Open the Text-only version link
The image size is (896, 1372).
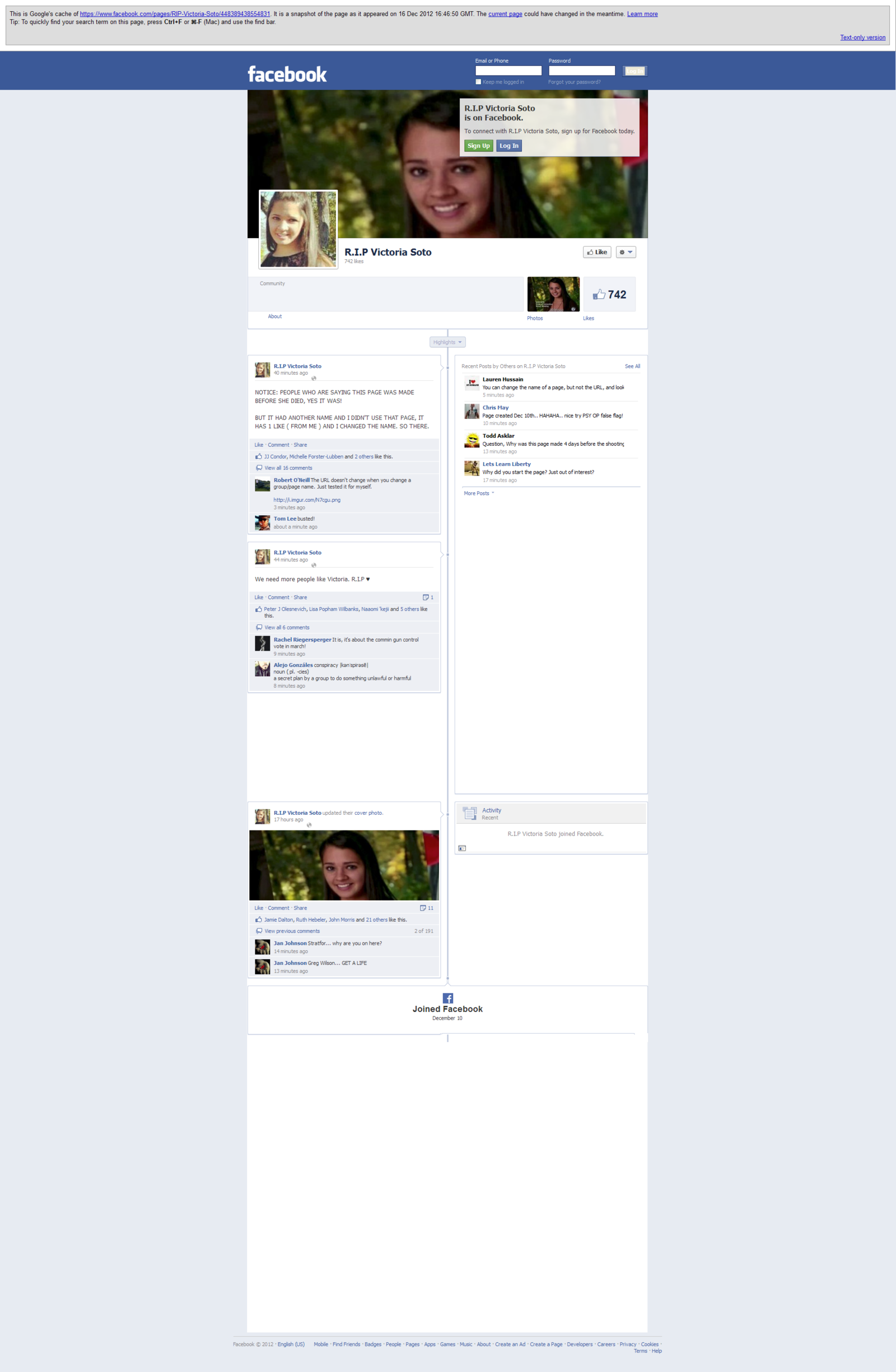pos(862,38)
